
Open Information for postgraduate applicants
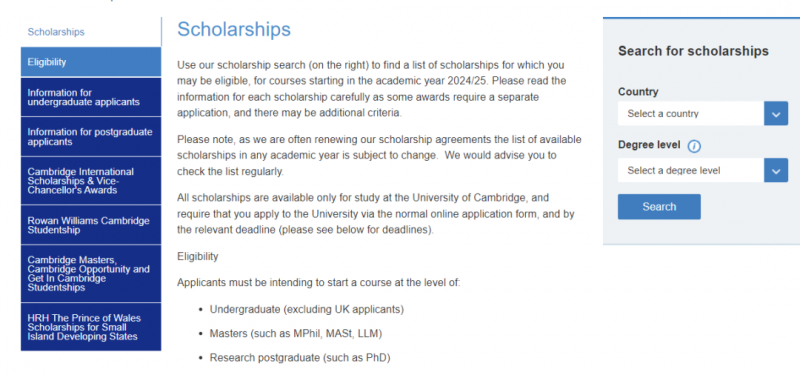click(x=91, y=137)
